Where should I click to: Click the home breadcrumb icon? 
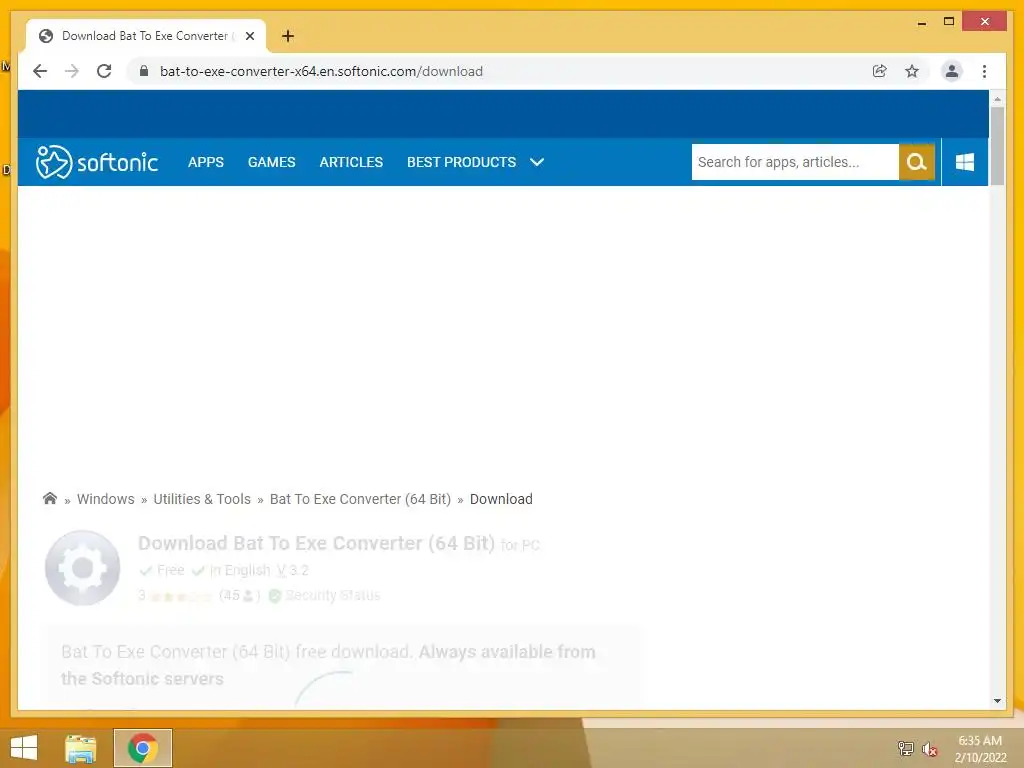50,498
